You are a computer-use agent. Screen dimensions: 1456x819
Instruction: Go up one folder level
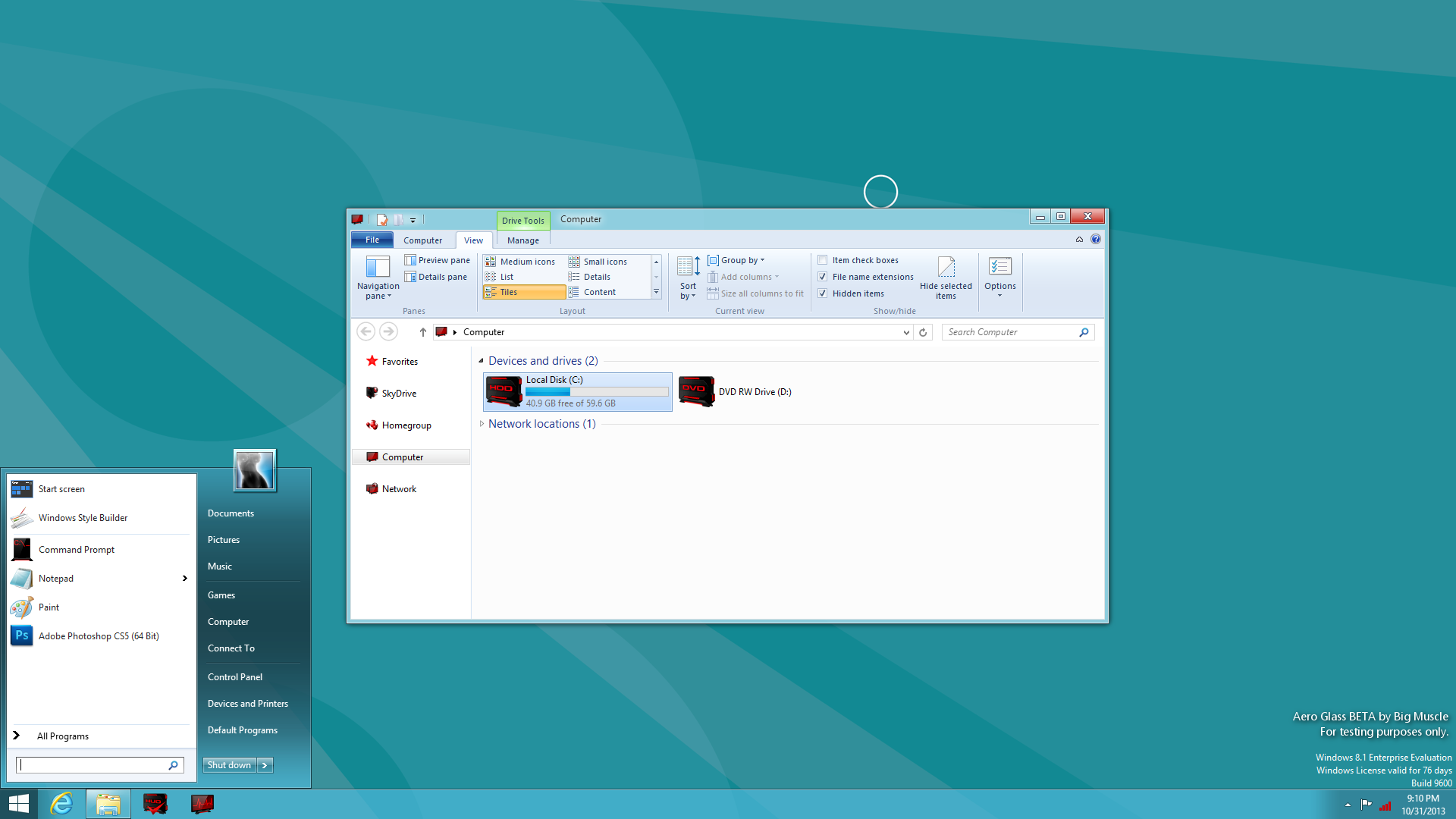tap(422, 332)
